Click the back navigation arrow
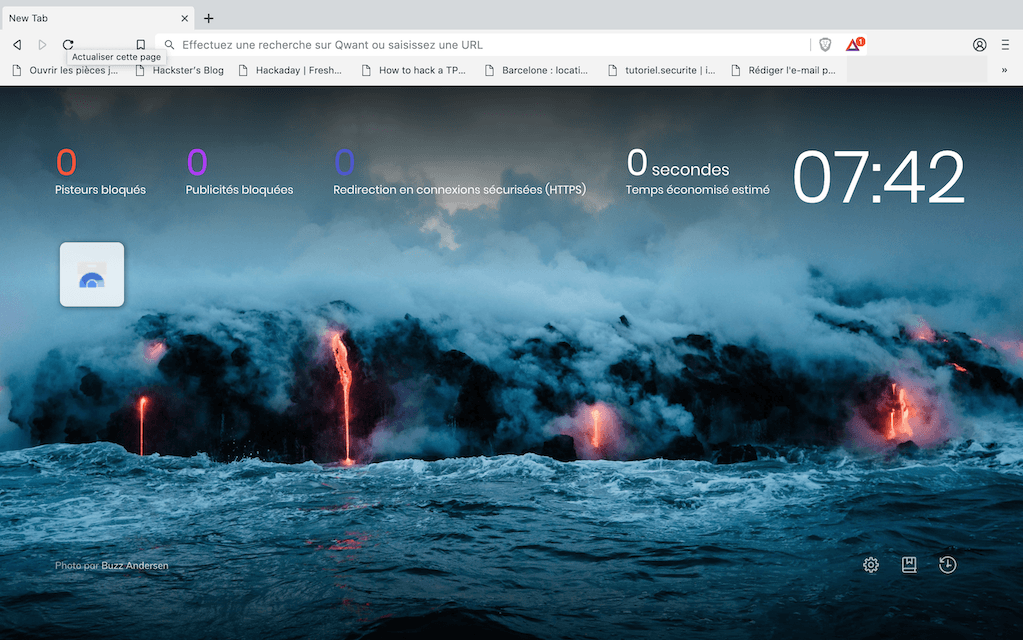This screenshot has width=1023, height=640. (x=17, y=45)
